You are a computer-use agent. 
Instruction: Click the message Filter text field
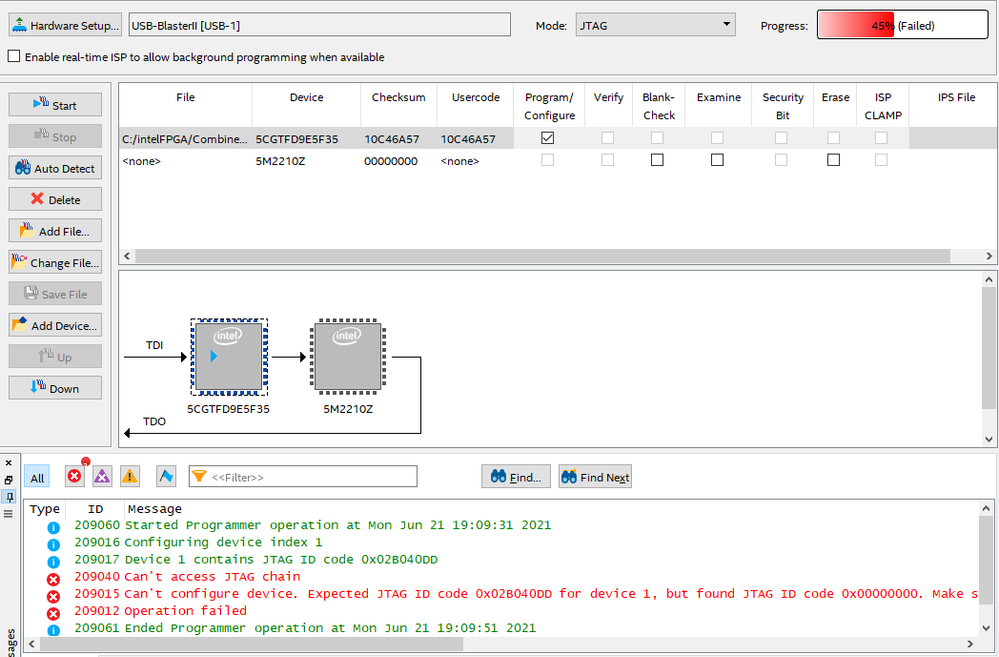pos(310,477)
